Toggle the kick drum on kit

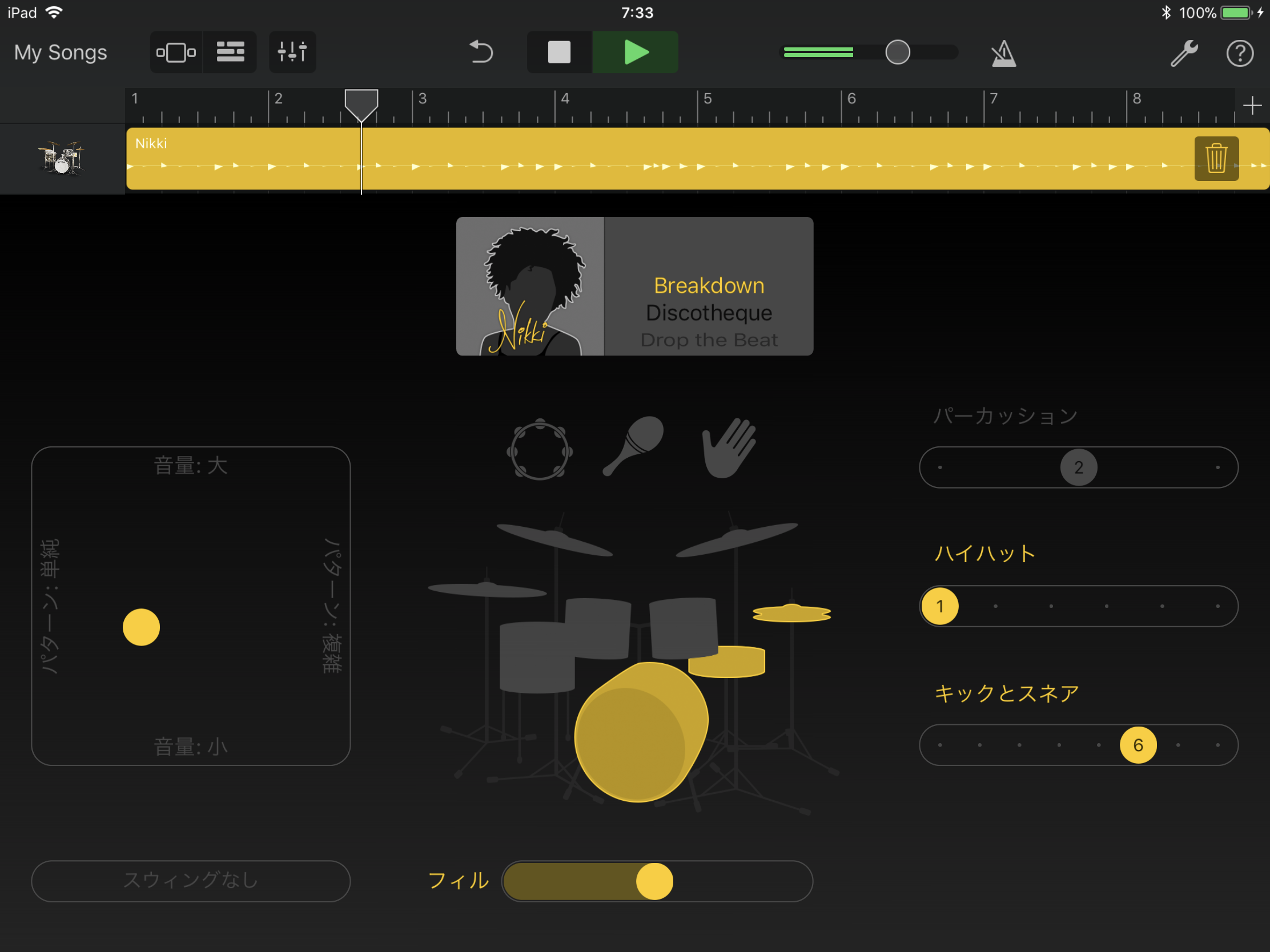641,733
